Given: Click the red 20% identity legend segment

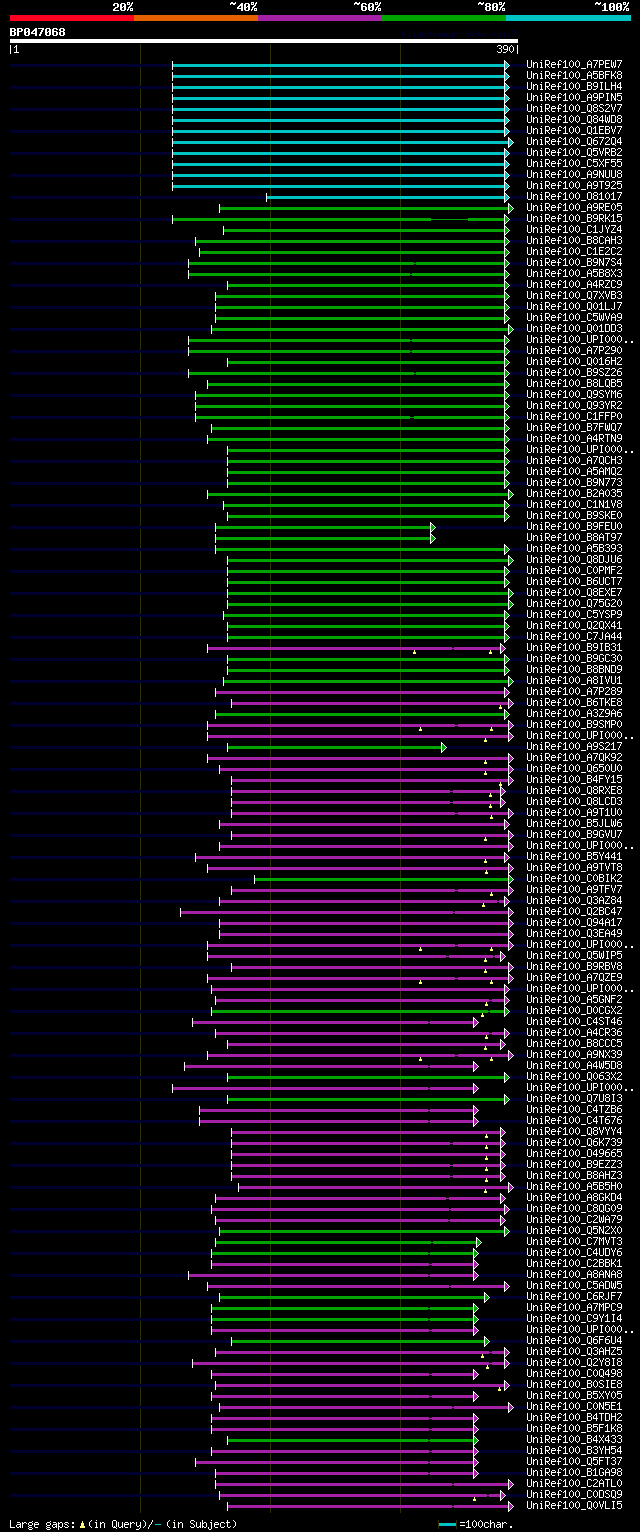Looking at the screenshot, I should coord(72,17).
